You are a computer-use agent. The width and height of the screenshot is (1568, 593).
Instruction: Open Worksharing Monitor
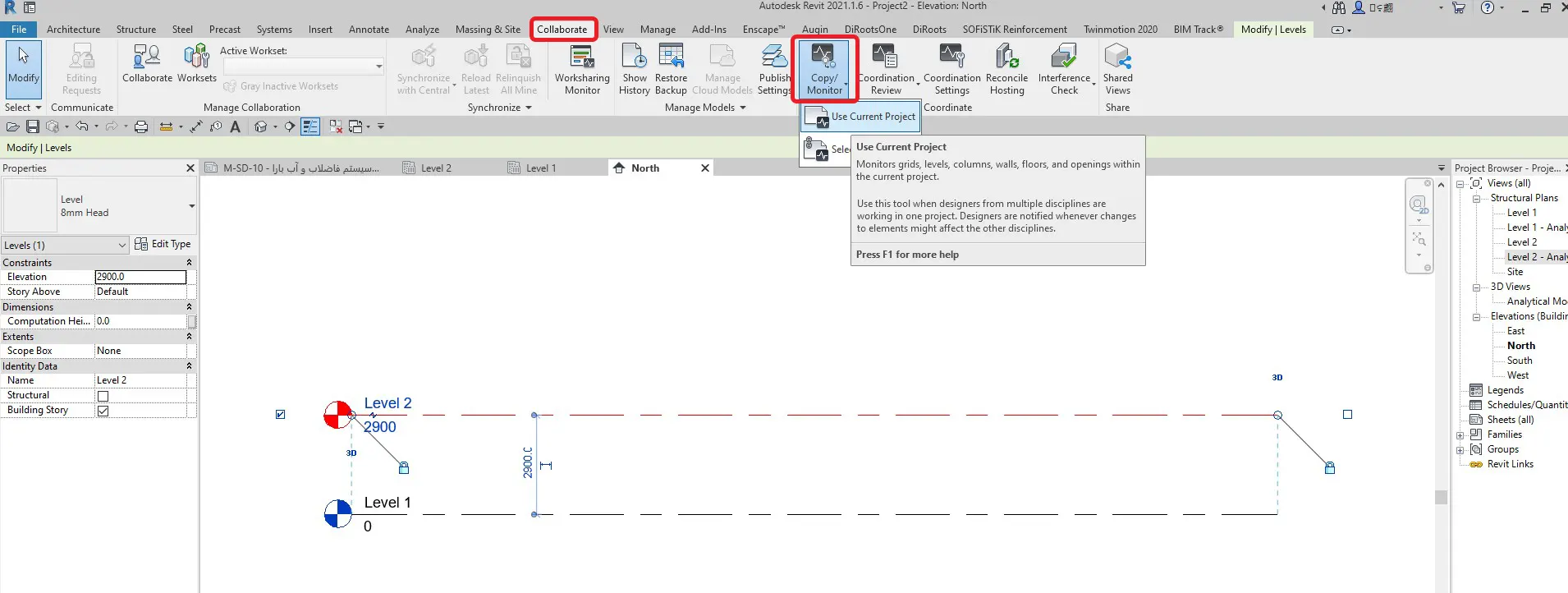582,70
